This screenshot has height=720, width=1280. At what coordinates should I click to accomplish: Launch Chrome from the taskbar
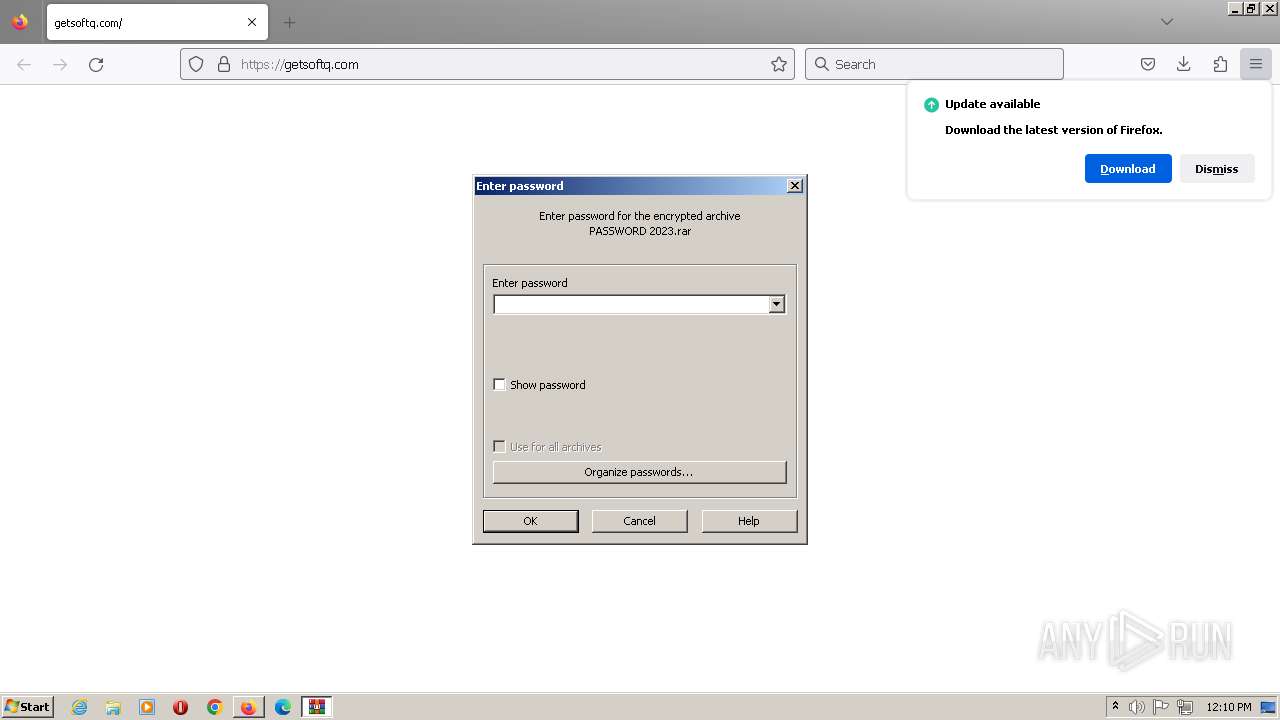point(214,707)
